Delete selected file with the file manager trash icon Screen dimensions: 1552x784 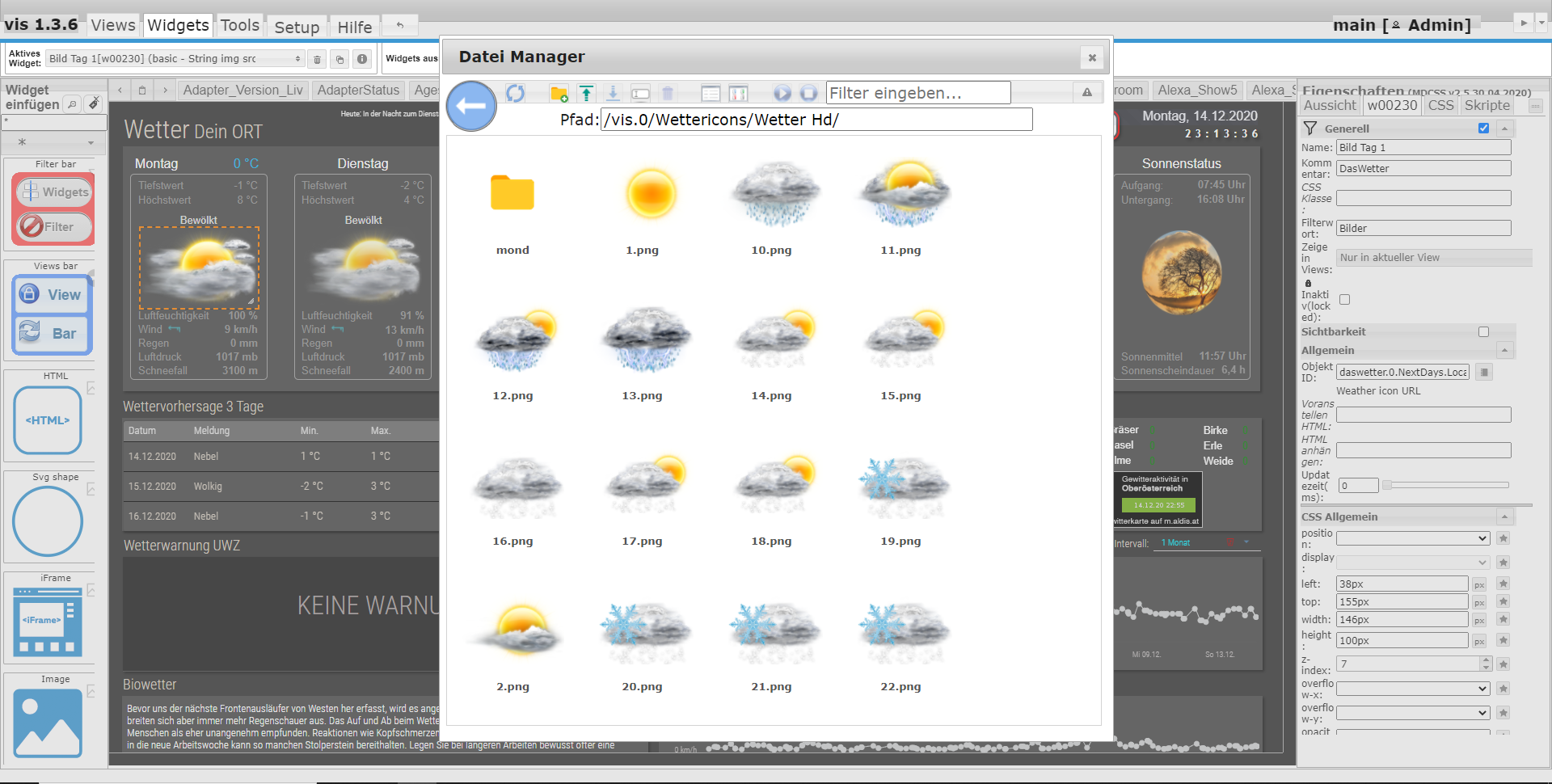pos(668,94)
